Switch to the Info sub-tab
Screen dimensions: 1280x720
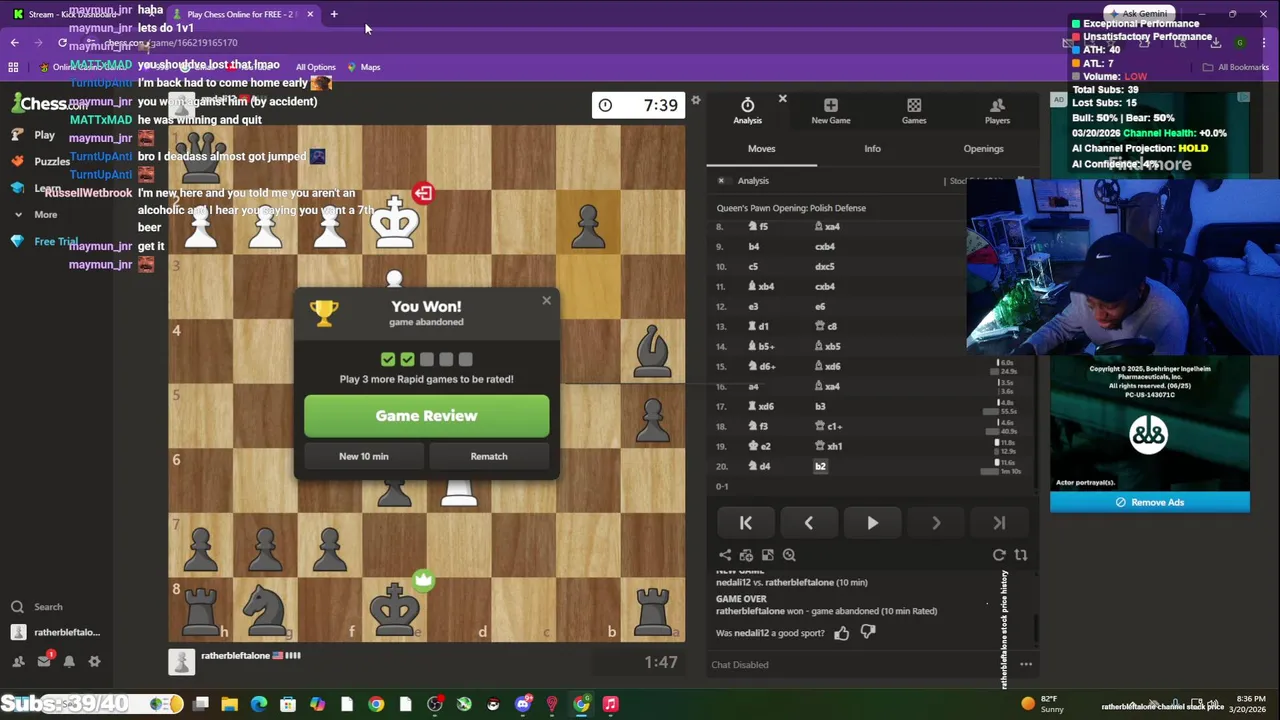(872, 149)
